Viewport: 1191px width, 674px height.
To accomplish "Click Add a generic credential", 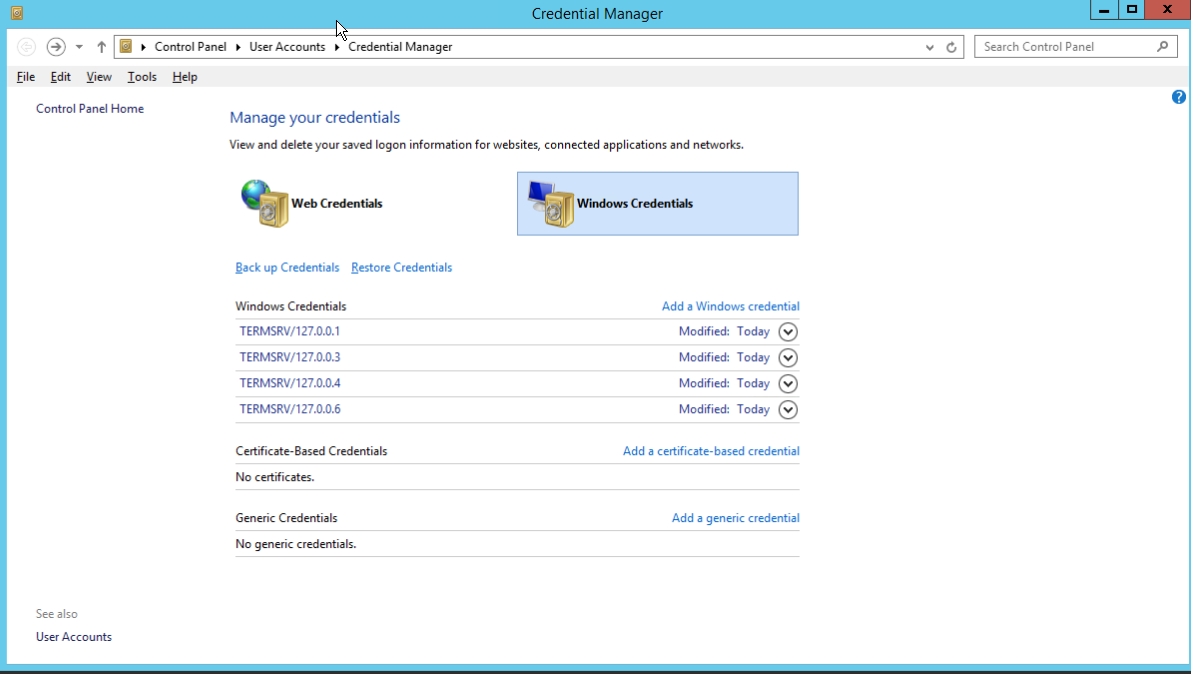I will coord(735,518).
